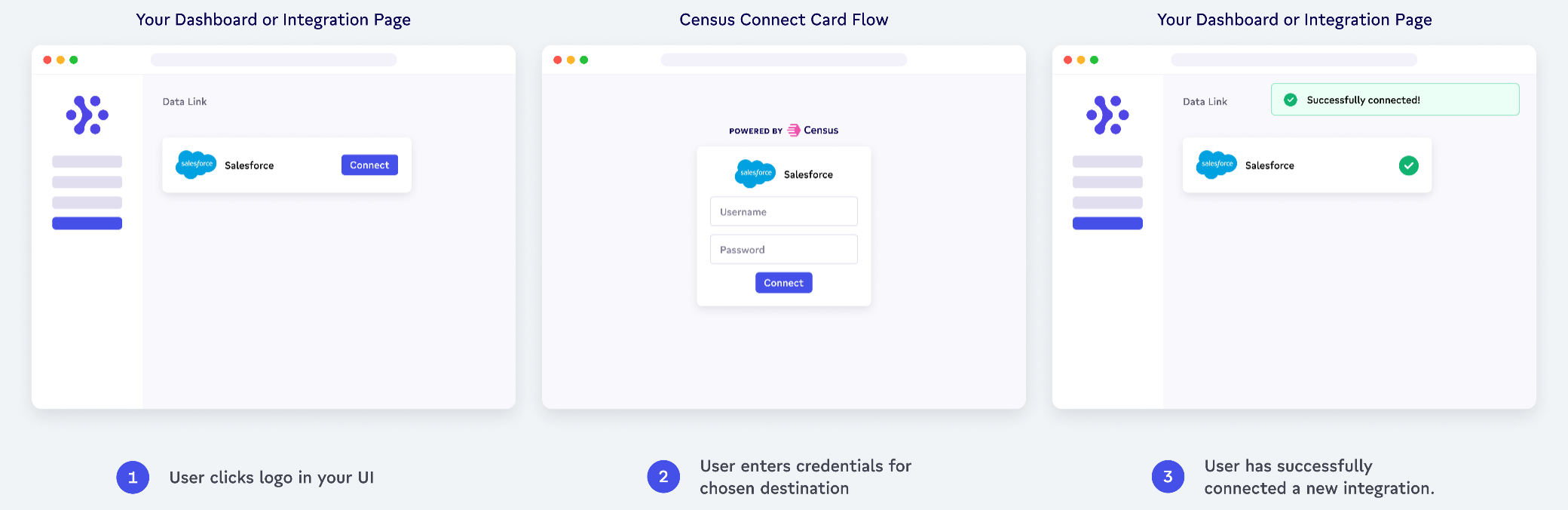This screenshot has width=1568, height=510.
Task: Click the purple app logo in the third window's sidebar
Action: 1107,115
